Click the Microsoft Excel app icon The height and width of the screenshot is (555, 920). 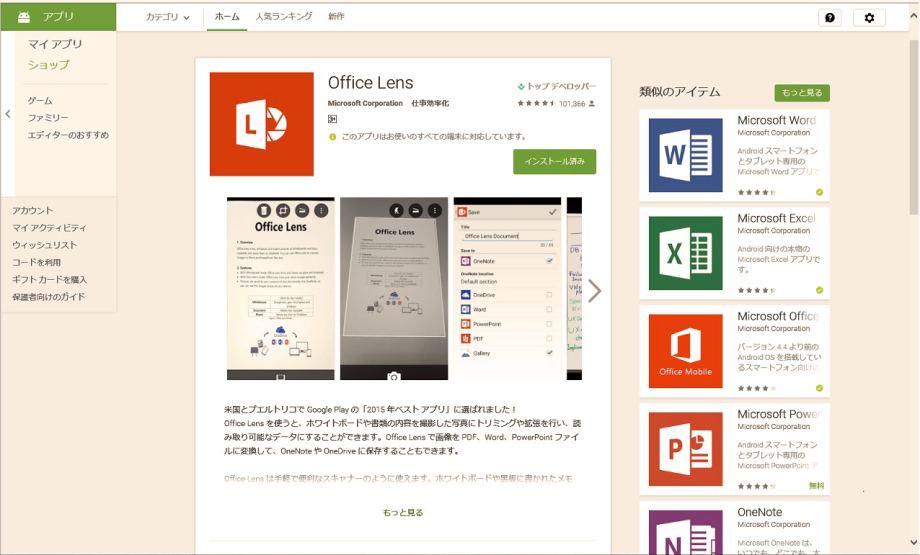685,253
